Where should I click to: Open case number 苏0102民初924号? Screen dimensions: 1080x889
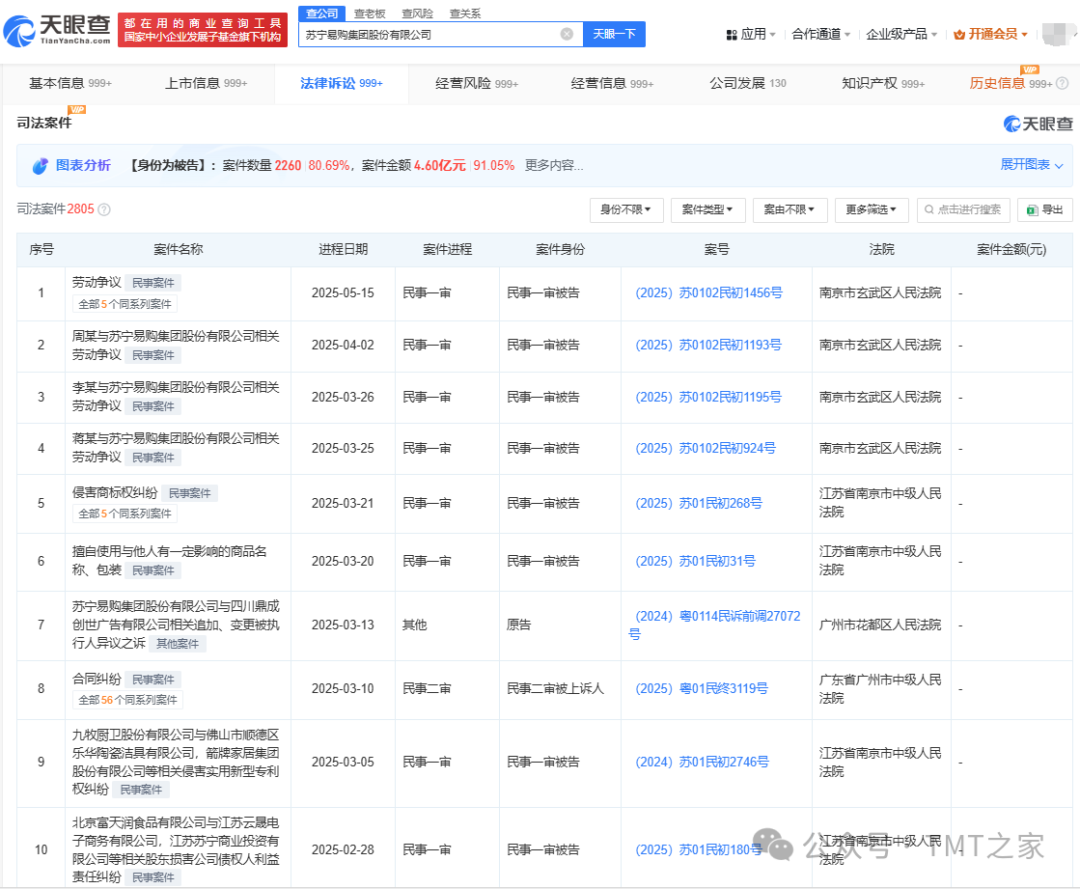705,449
